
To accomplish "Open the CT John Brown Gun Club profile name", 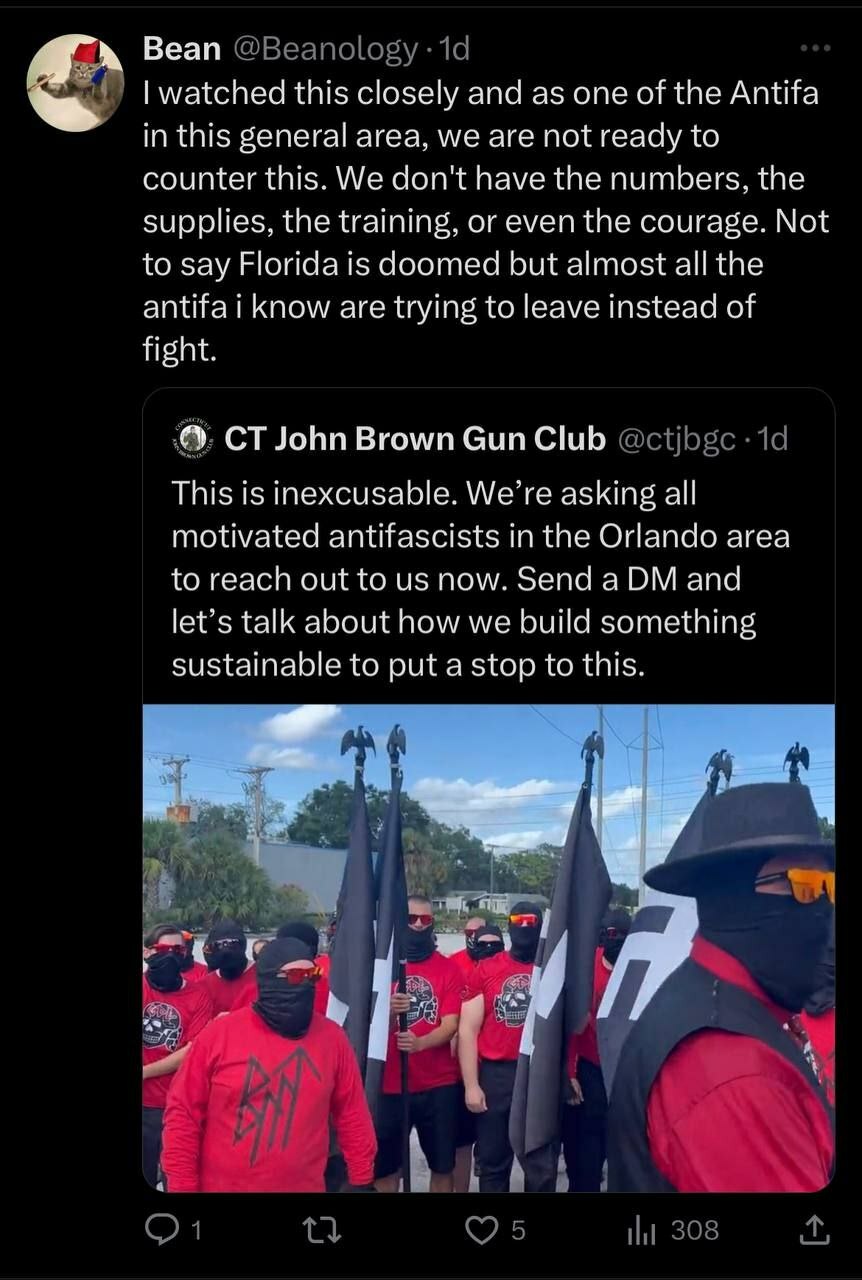I will point(415,438).
